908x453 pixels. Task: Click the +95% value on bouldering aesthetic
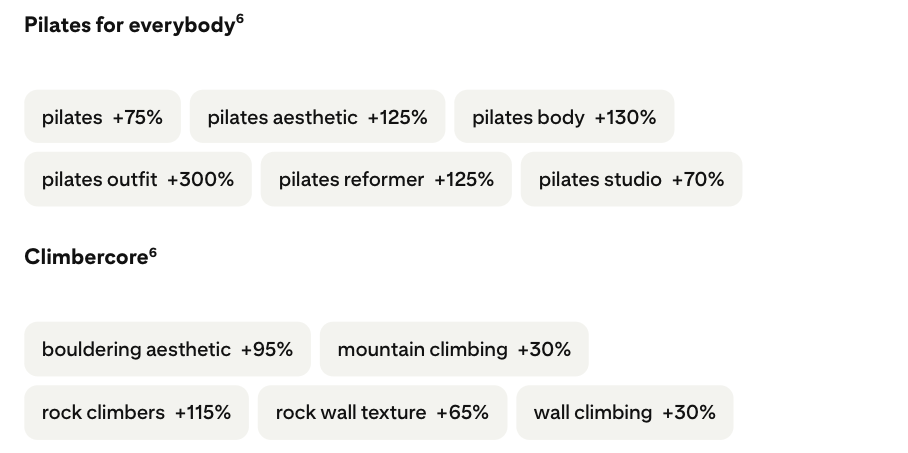click(x=267, y=350)
